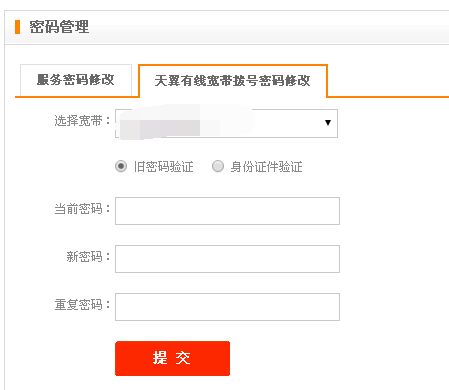The image size is (449, 390).
Task: Click the 旧密码验证 label text
Action: pyautogui.click(x=163, y=166)
